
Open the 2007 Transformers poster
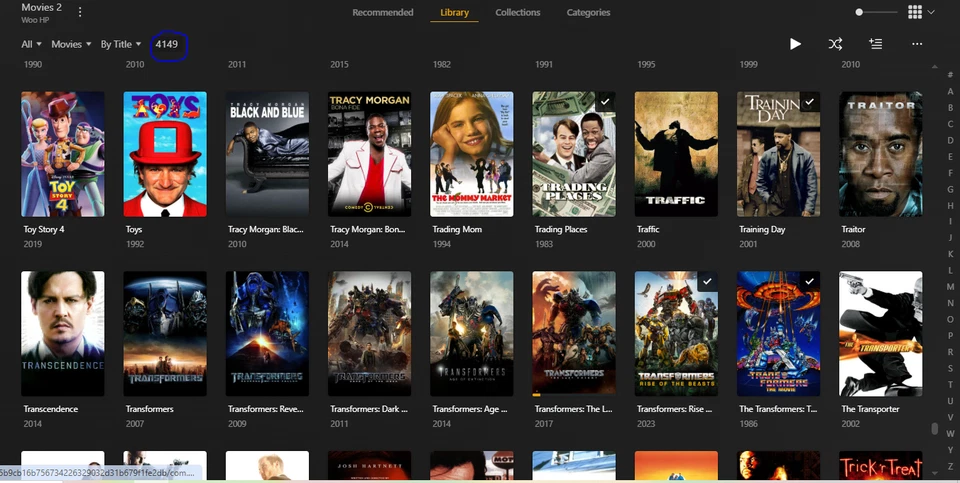pos(165,334)
